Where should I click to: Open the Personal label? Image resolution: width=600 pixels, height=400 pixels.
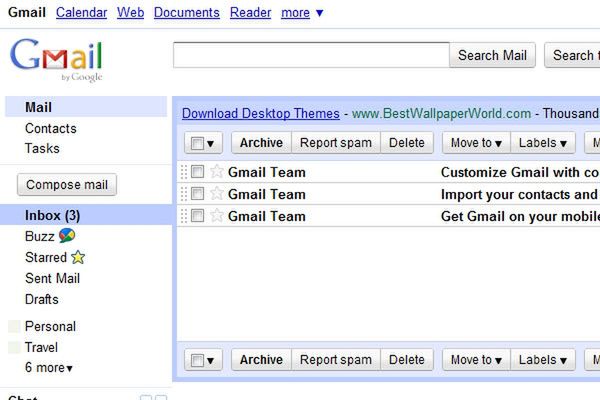click(x=50, y=327)
